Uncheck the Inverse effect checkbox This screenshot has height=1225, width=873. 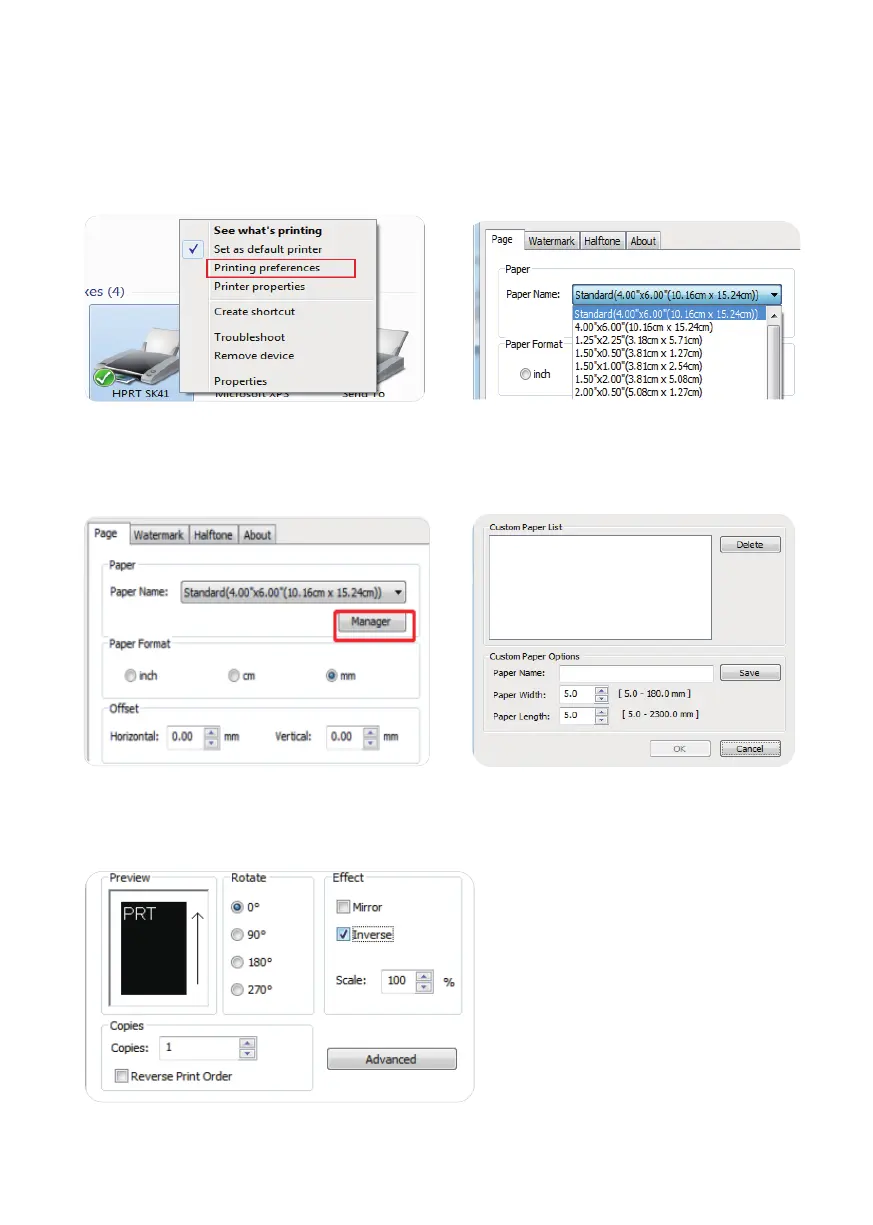pos(343,934)
